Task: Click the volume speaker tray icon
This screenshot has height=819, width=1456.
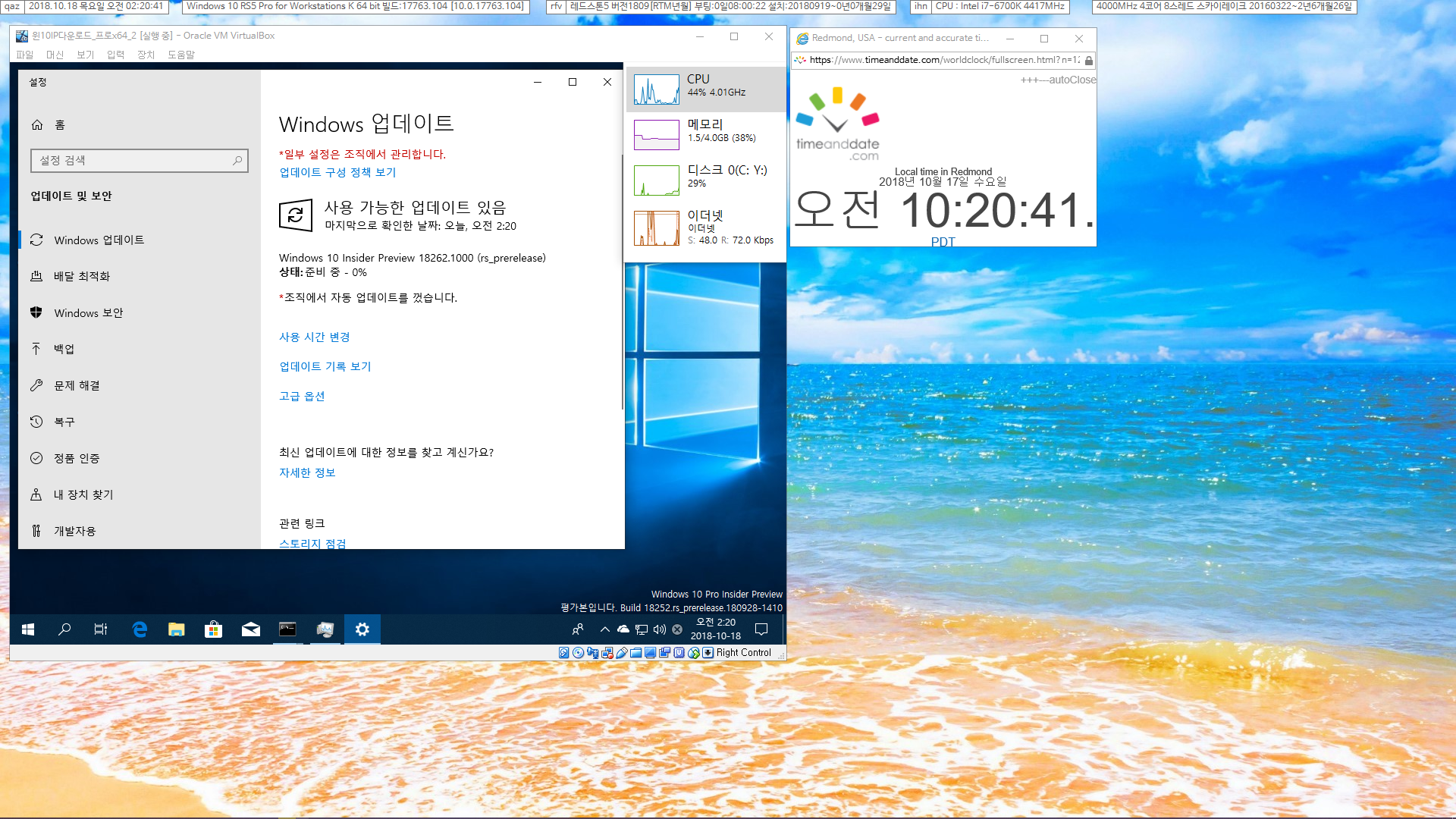Action: 660,629
